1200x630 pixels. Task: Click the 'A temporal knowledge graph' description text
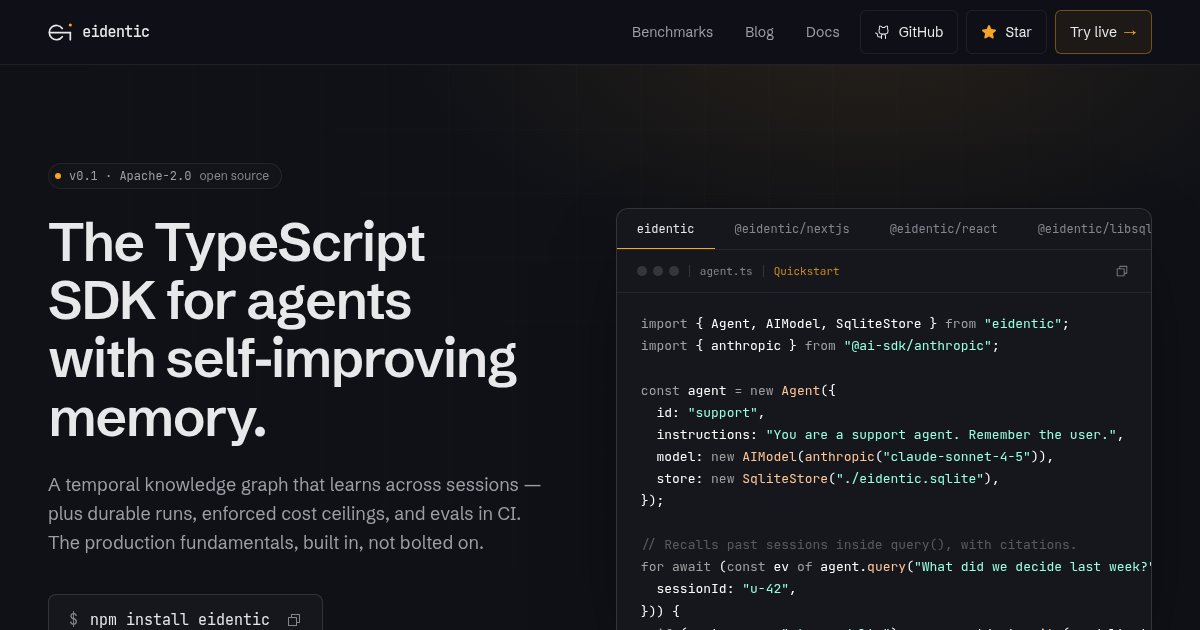coord(295,514)
